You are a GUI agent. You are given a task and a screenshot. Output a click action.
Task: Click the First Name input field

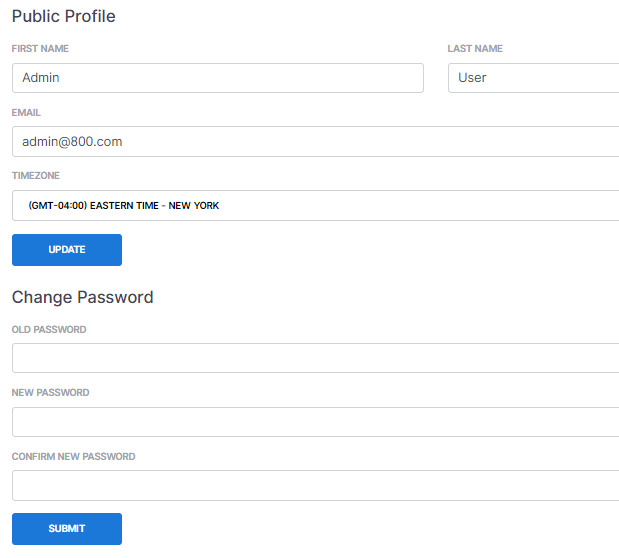(217, 78)
